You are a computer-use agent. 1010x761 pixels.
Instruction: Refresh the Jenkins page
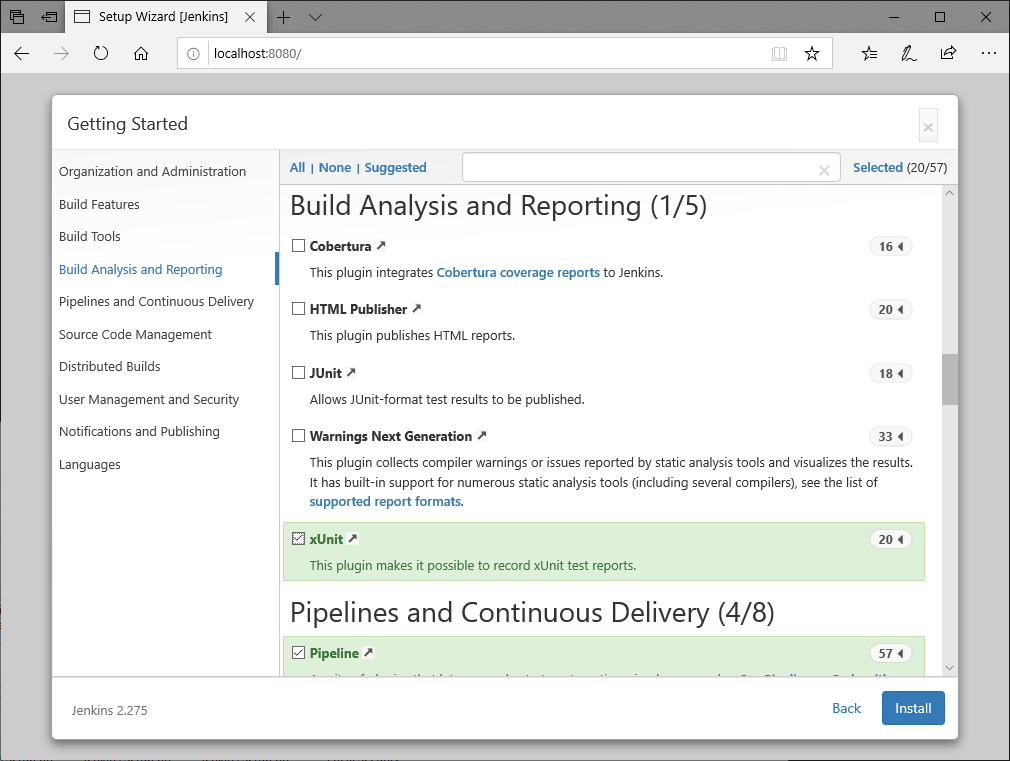101,53
